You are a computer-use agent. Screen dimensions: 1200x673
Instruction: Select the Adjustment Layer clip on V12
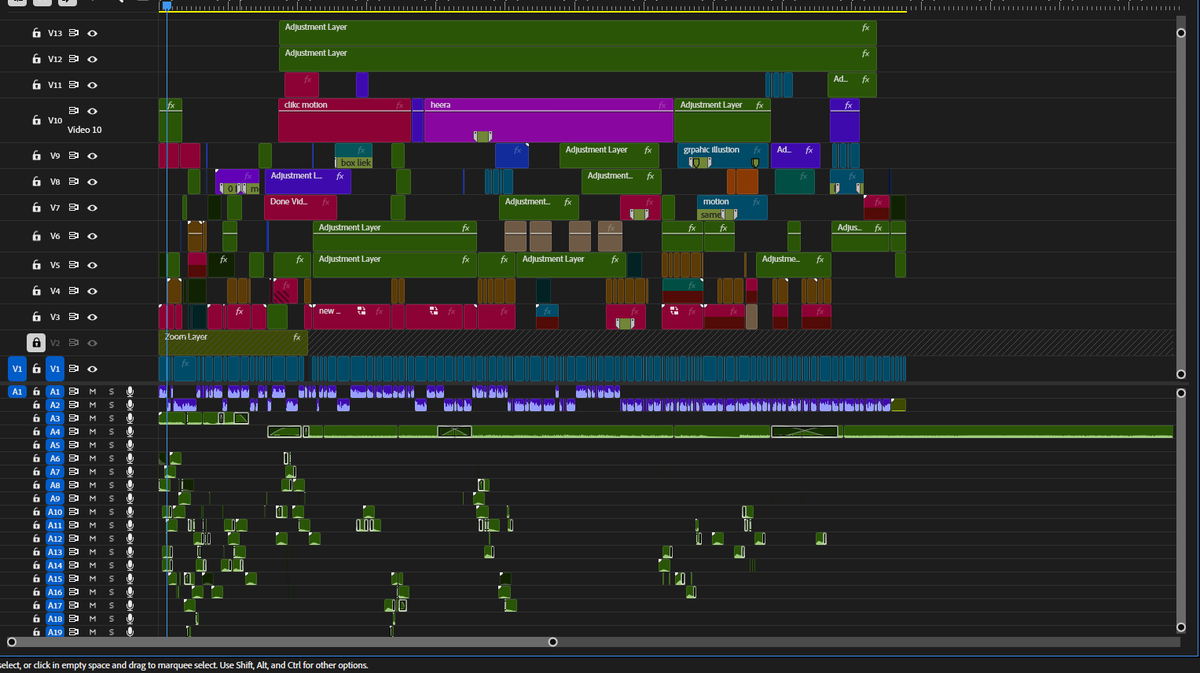coord(577,59)
